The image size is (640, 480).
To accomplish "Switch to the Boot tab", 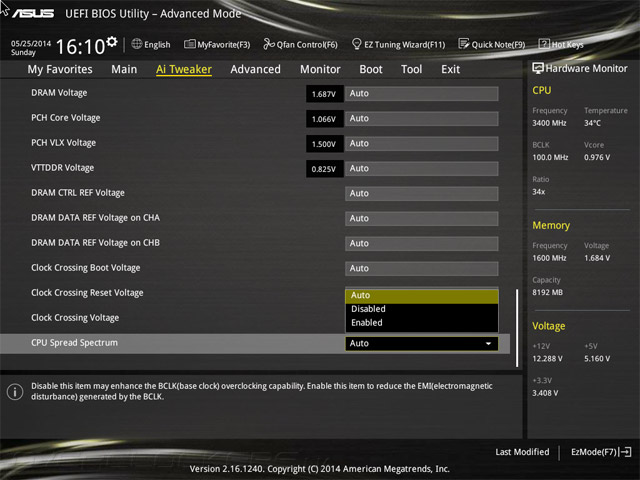I will [x=371, y=69].
